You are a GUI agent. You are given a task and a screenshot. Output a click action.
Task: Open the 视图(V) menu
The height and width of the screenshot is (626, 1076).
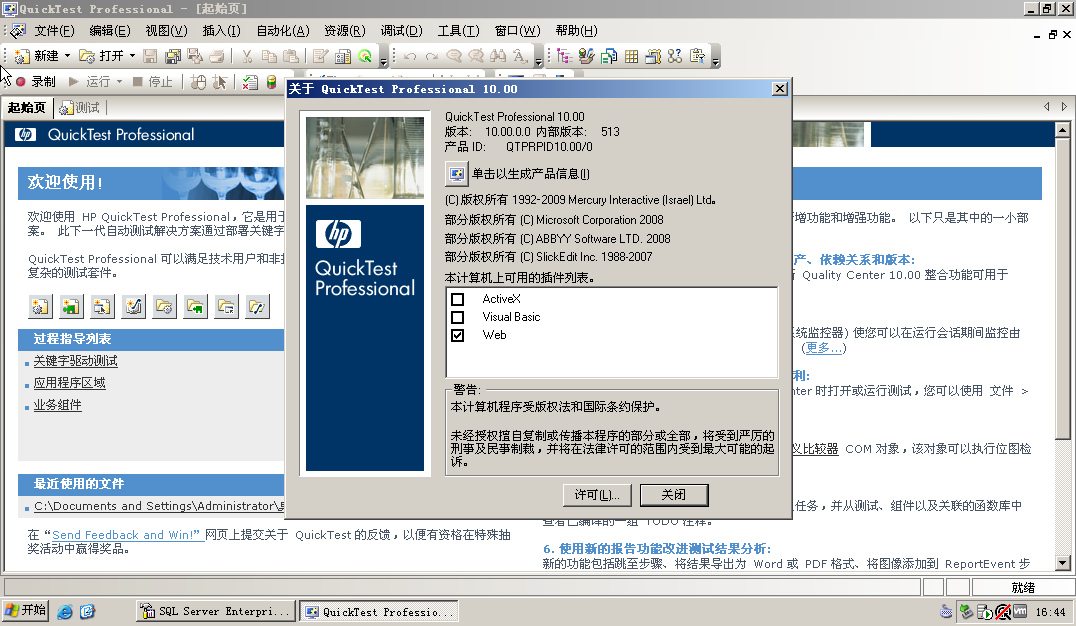[166, 31]
